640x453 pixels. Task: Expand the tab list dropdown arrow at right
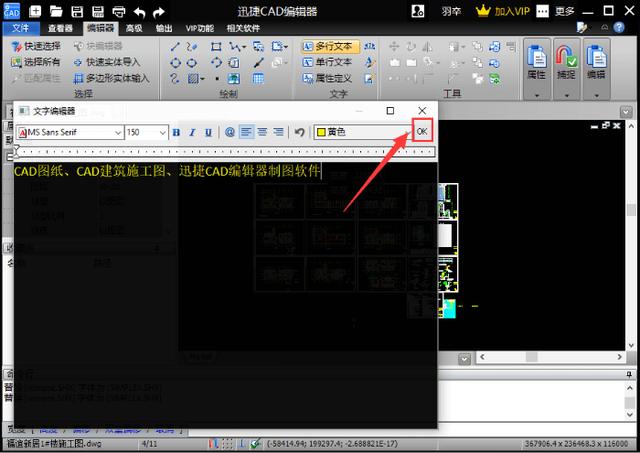coord(626,112)
